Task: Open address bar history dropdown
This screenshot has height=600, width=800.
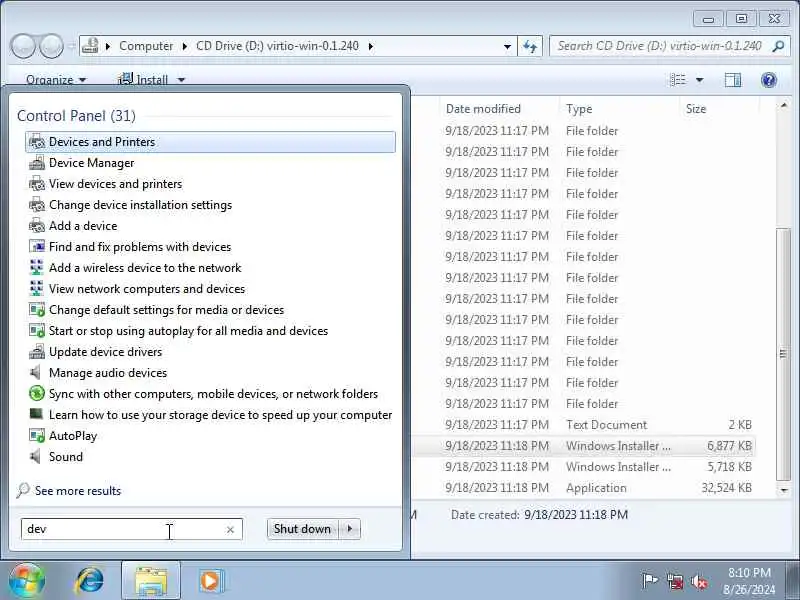Action: click(507, 46)
